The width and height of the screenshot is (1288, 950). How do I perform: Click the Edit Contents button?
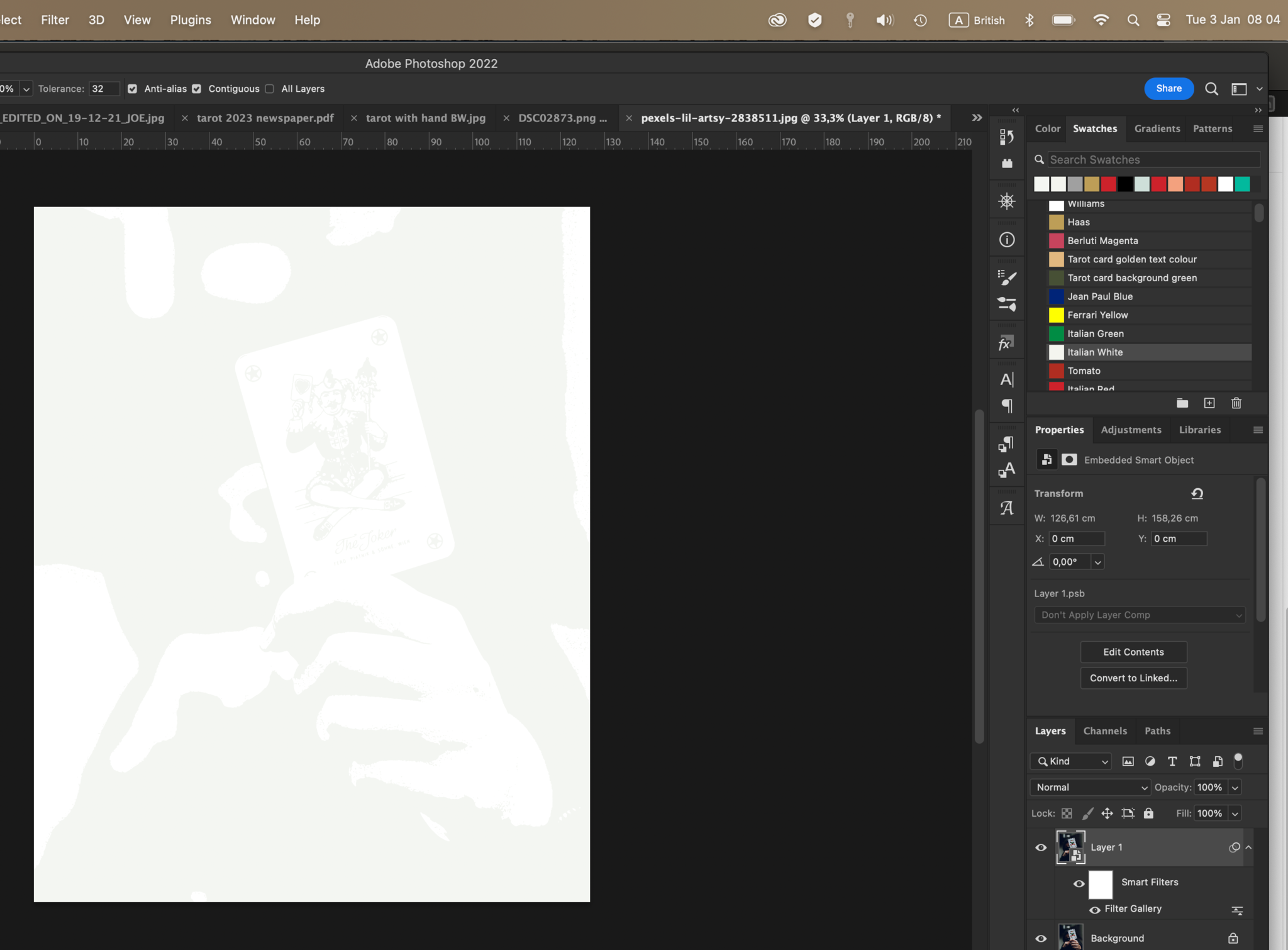(1133, 652)
